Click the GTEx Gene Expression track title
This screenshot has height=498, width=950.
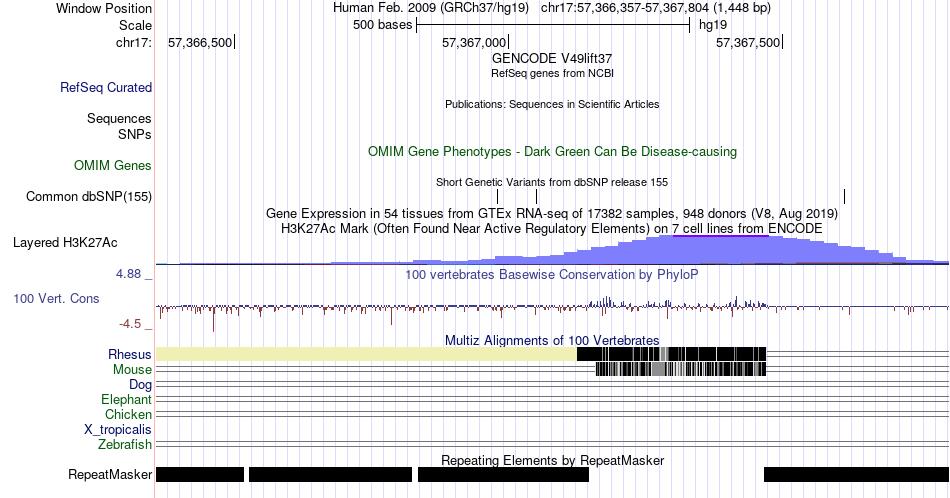point(552,213)
